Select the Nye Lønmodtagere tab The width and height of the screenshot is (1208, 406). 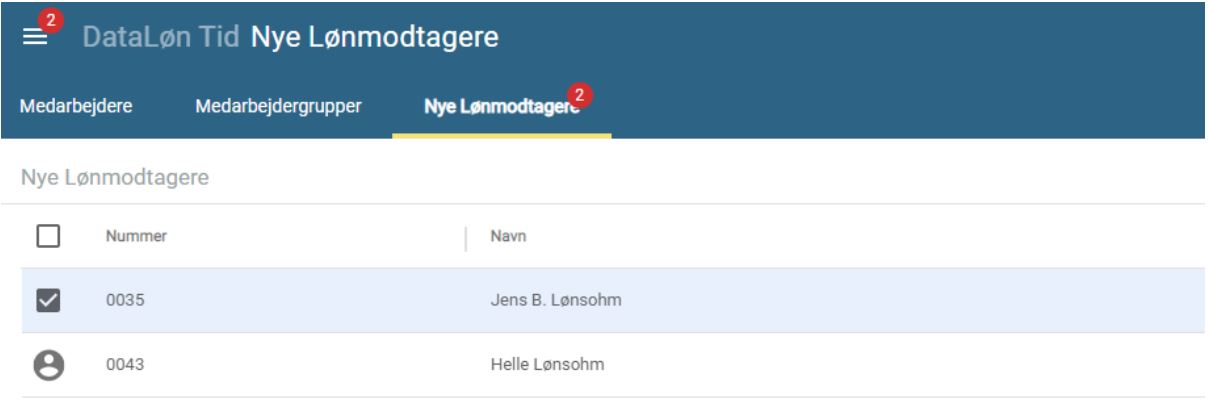pyautogui.click(x=502, y=106)
